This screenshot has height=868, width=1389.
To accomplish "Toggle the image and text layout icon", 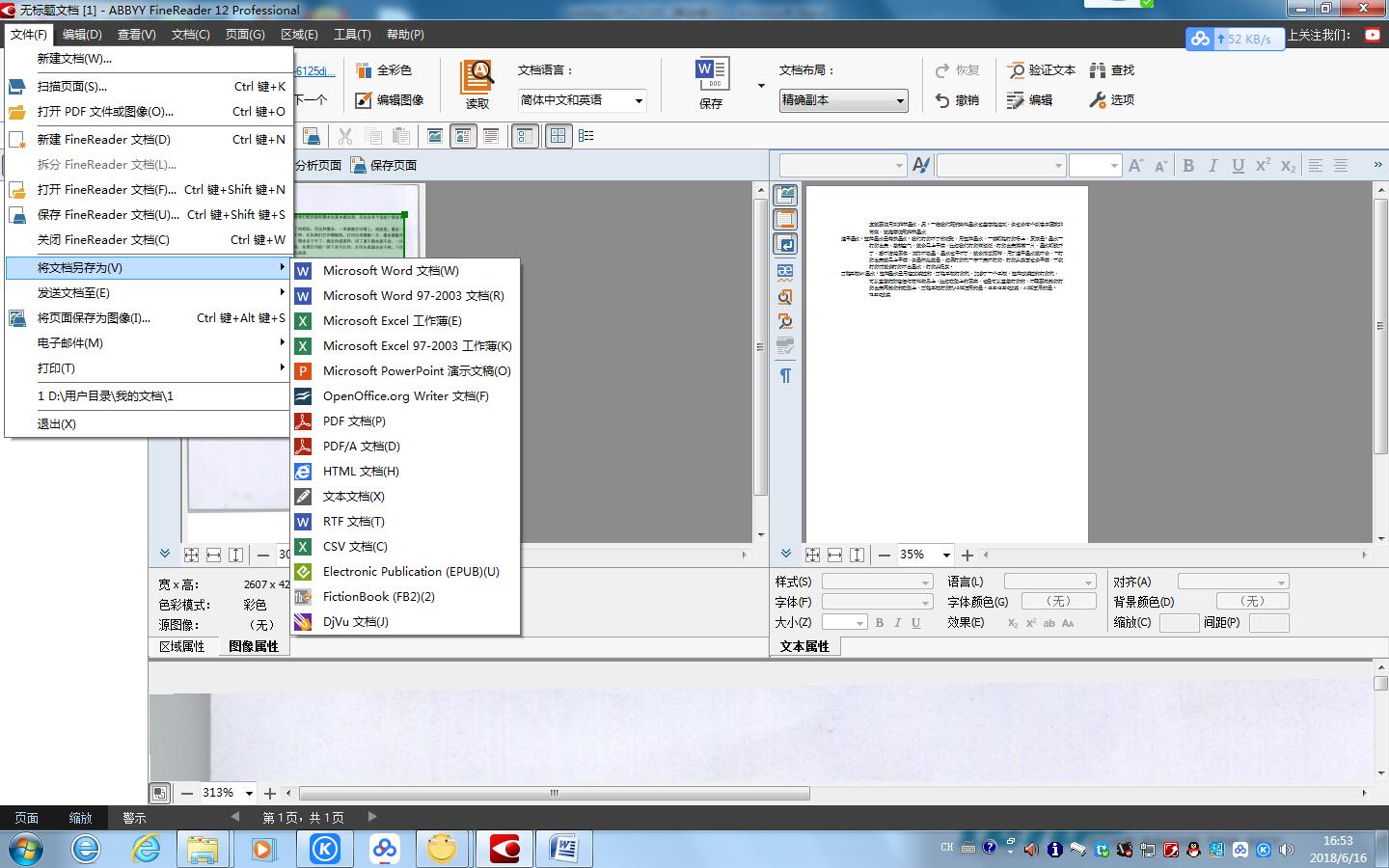I will click(463, 136).
